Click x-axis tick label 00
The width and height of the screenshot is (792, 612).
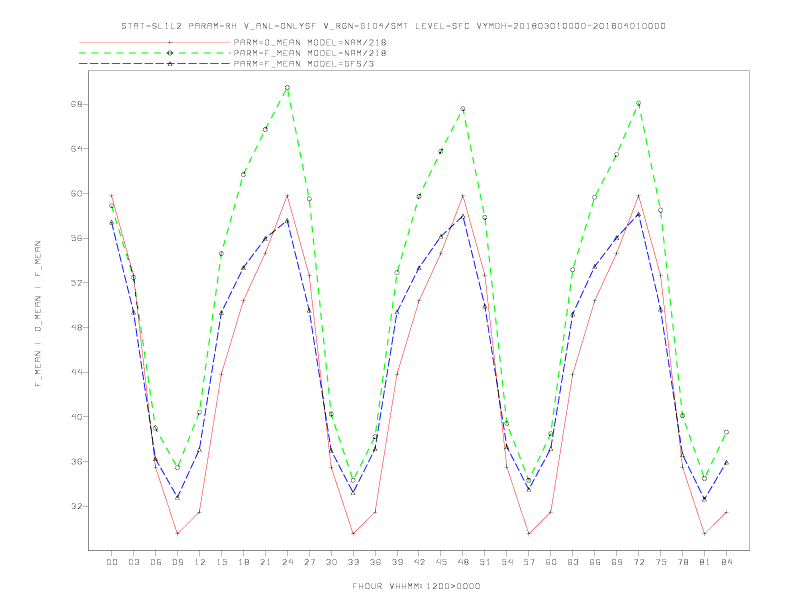coord(112,562)
